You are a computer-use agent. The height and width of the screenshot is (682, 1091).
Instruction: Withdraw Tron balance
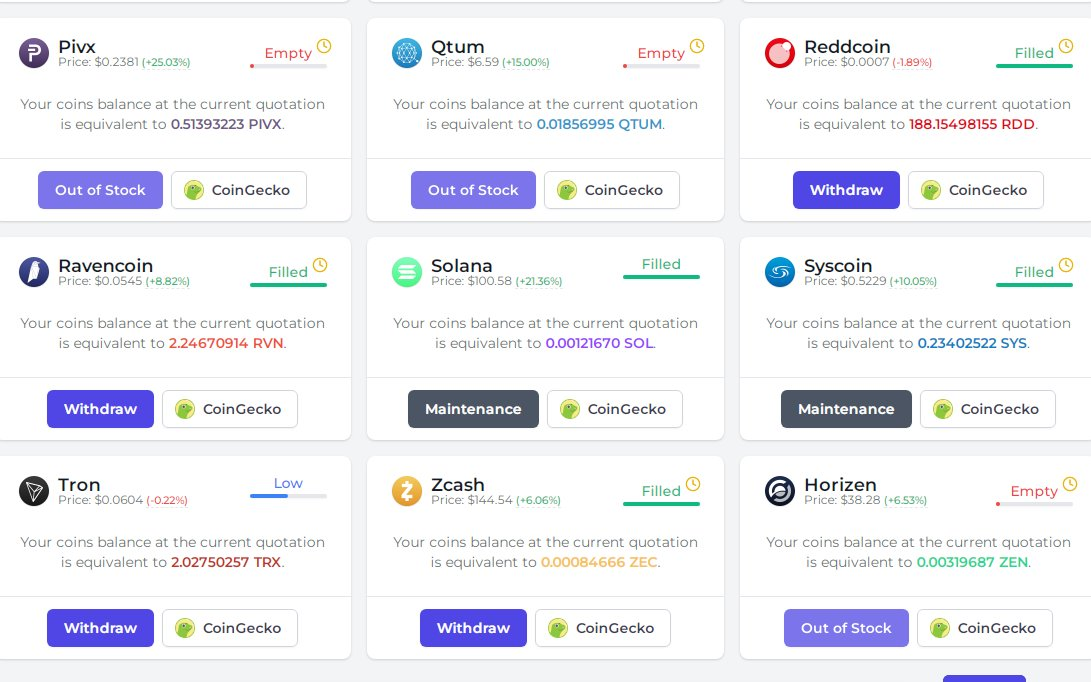[x=100, y=628]
